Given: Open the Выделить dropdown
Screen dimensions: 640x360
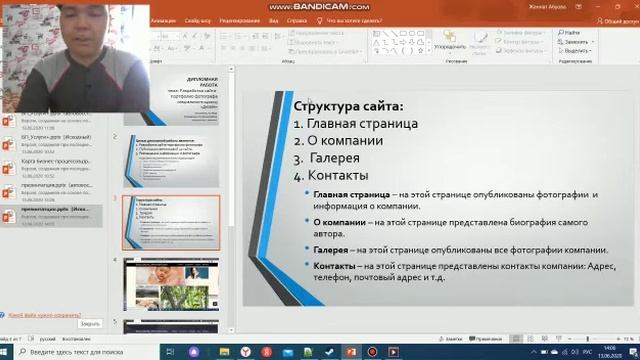Looking at the screenshot, I should [575, 51].
